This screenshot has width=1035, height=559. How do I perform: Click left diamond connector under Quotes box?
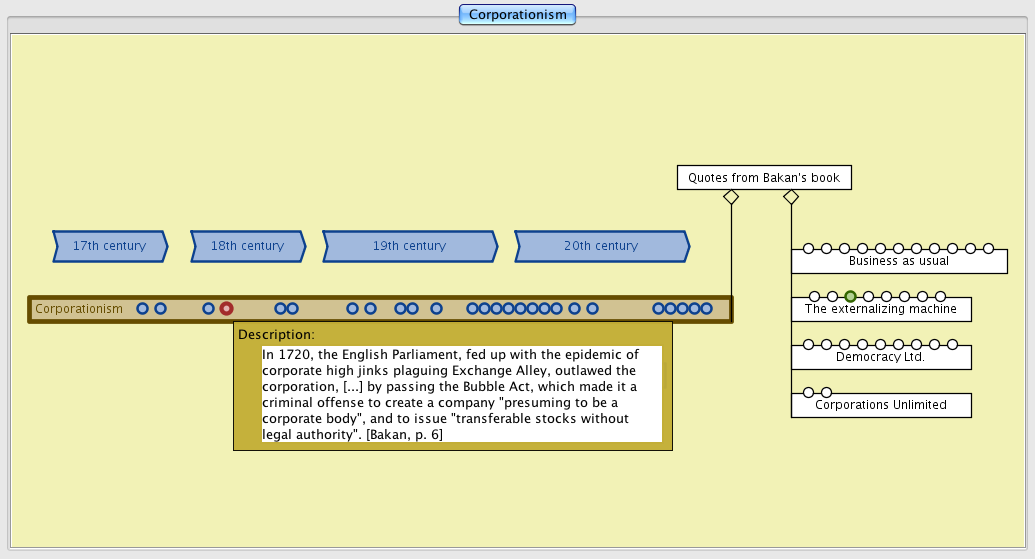pos(731,197)
